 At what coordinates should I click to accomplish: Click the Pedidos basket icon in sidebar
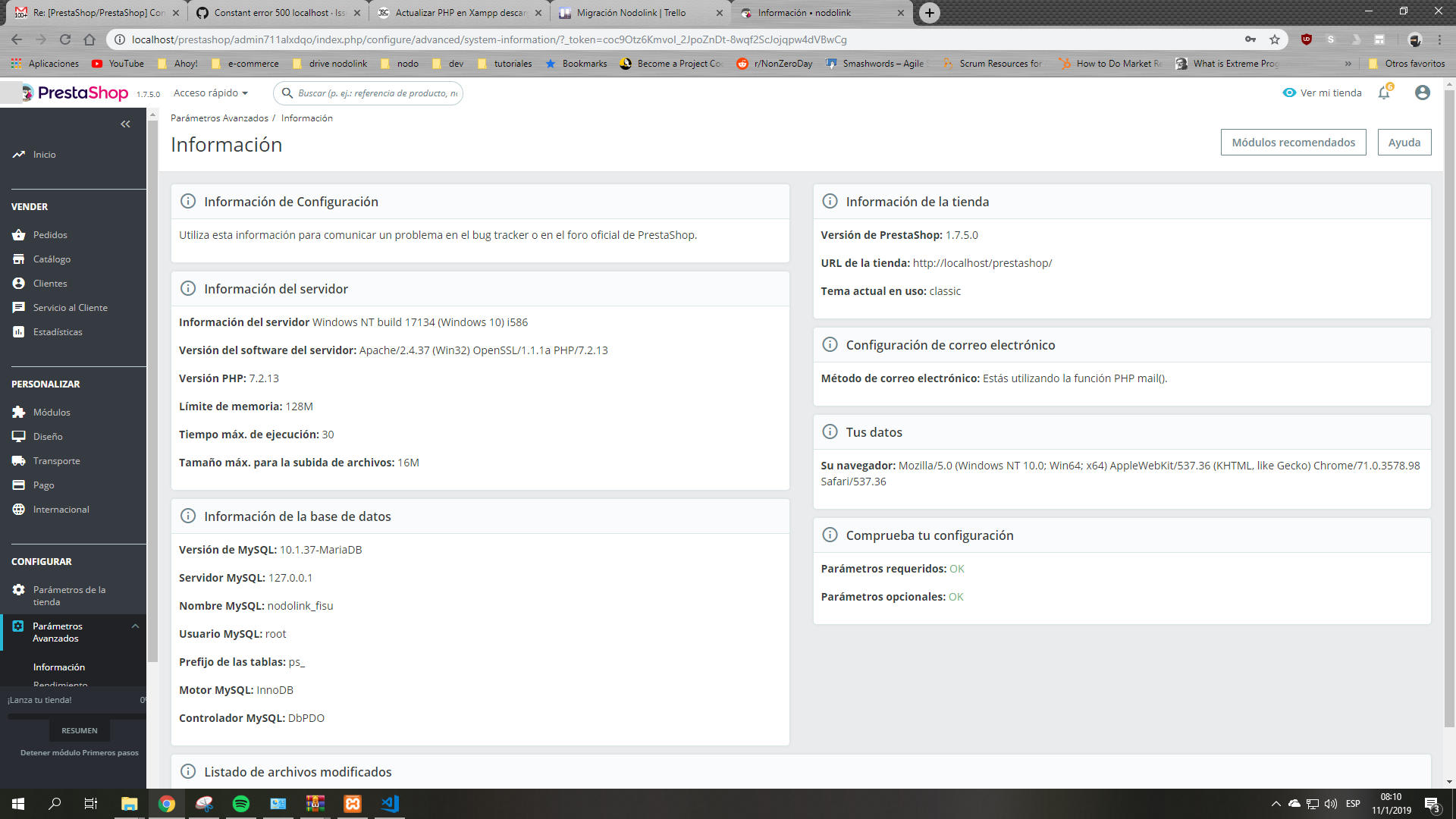point(19,235)
